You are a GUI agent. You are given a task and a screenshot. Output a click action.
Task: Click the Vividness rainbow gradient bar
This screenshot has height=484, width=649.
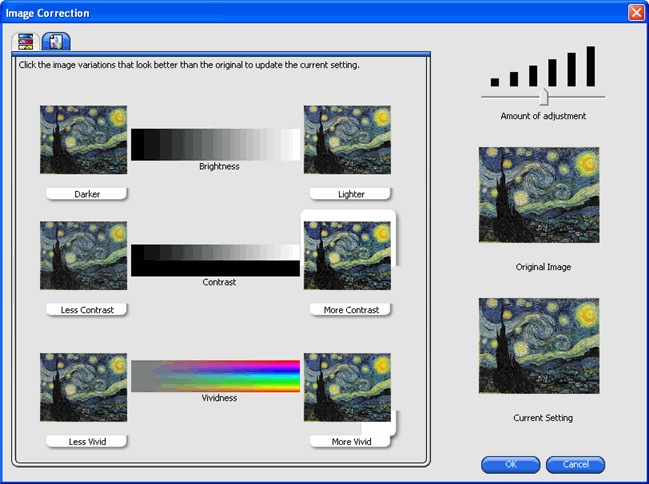click(216, 376)
